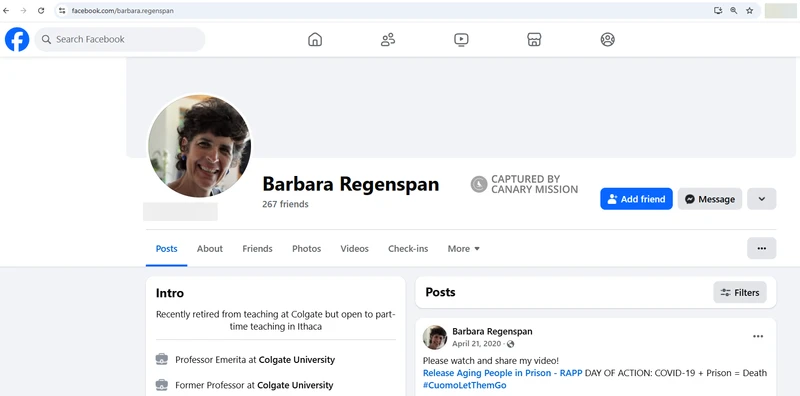Click the browser address bar URL
This screenshot has height=396, width=800.
click(122, 10)
